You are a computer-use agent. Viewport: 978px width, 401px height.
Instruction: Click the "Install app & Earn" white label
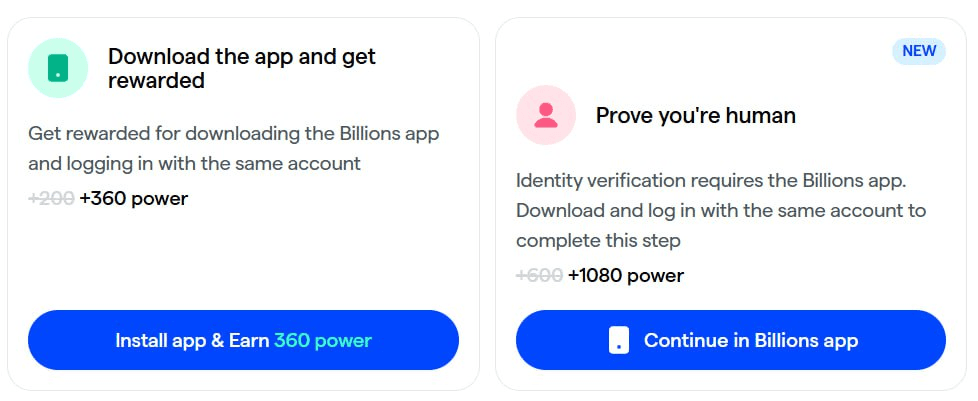[x=192, y=340]
